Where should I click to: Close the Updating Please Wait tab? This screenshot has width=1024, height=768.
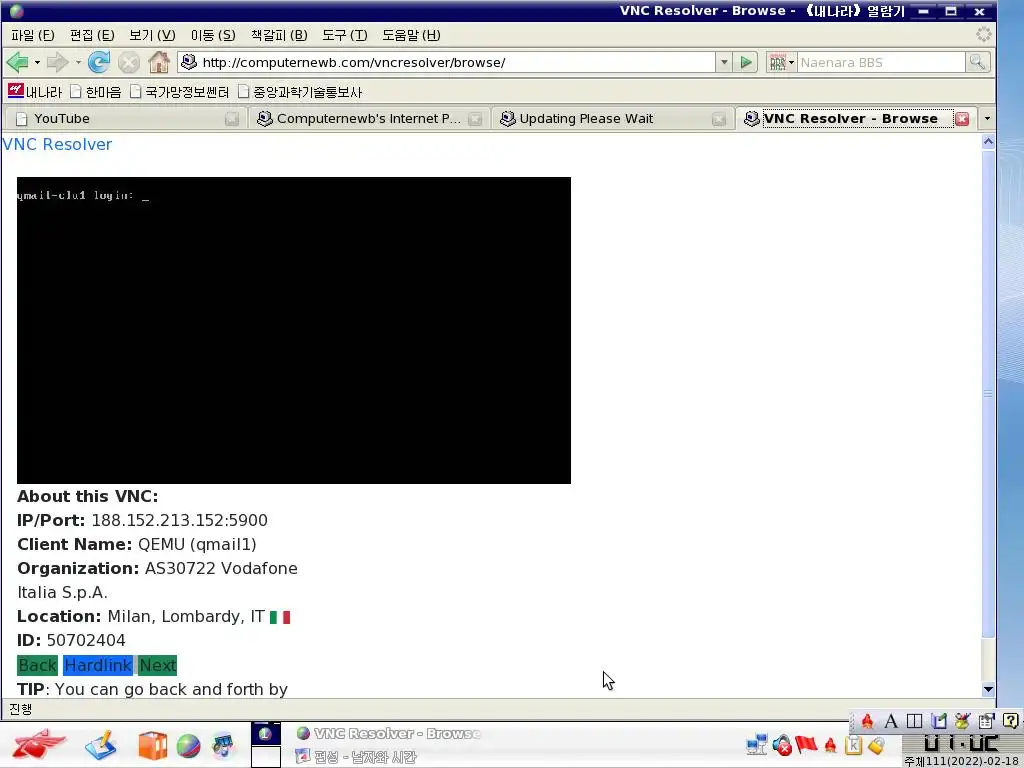(x=719, y=119)
